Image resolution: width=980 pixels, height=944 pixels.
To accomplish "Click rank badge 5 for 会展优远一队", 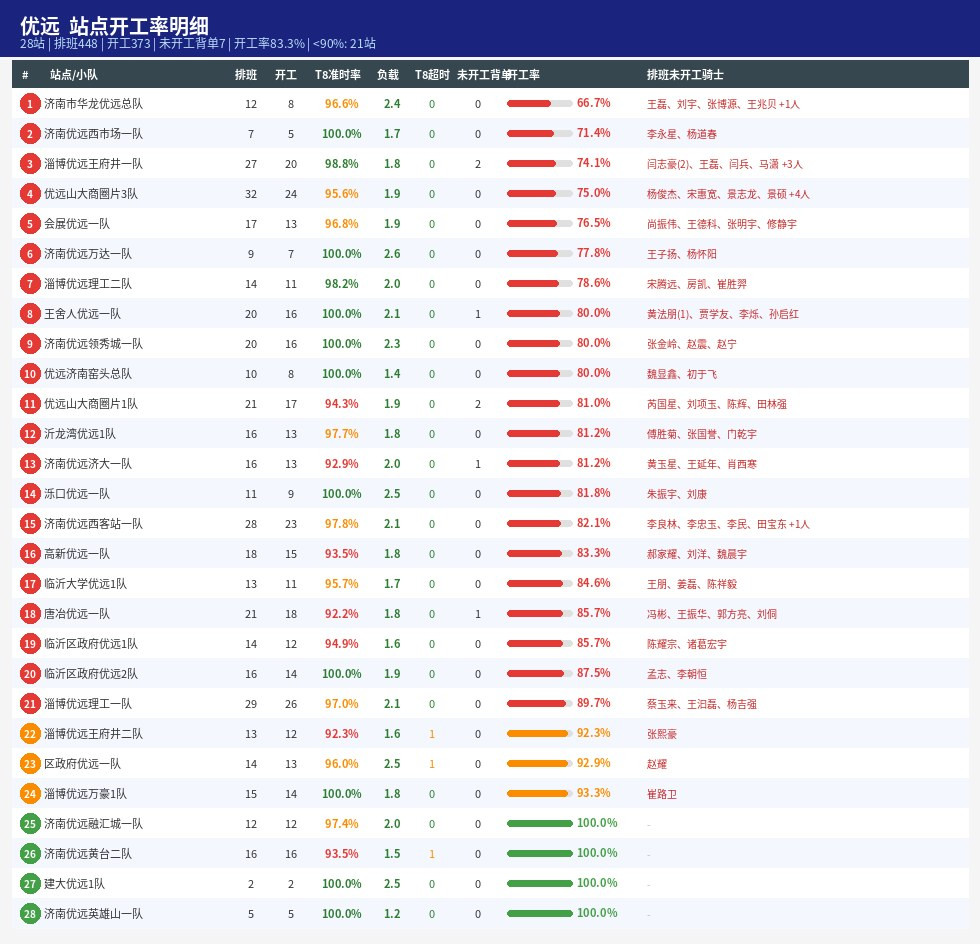I will click(29, 224).
